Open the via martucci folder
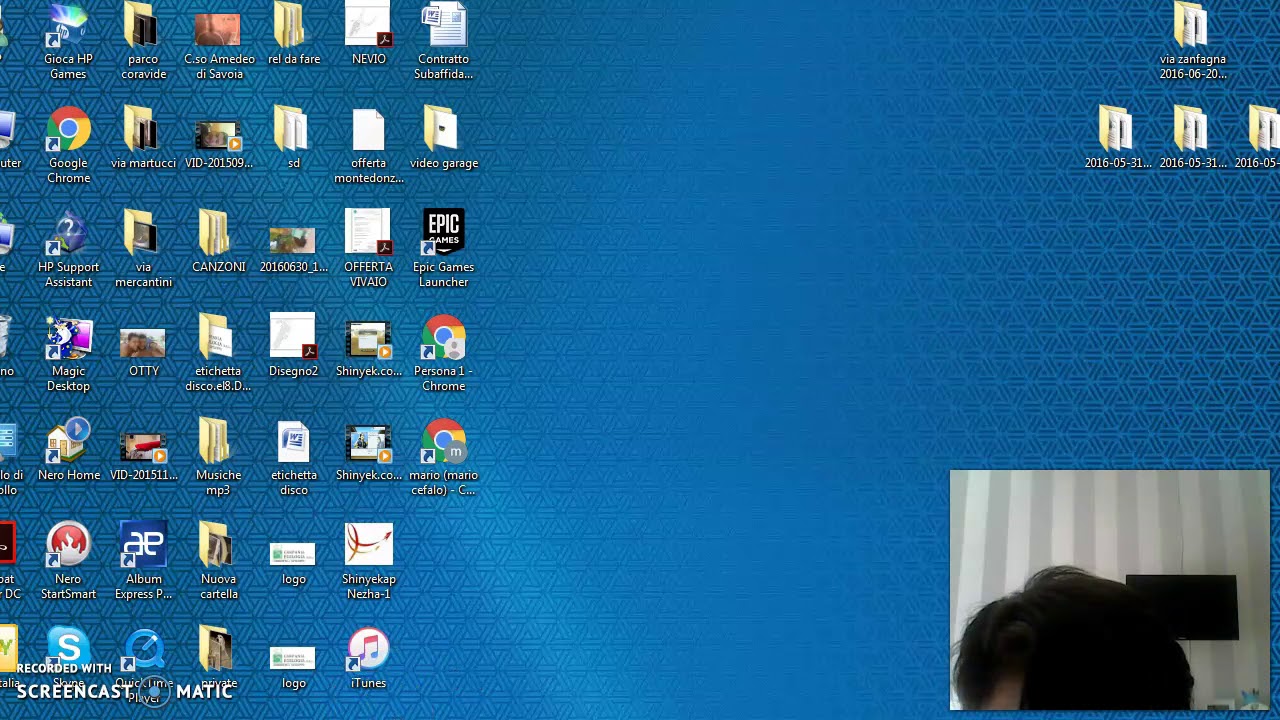Image resolution: width=1280 pixels, height=720 pixels. click(x=143, y=138)
